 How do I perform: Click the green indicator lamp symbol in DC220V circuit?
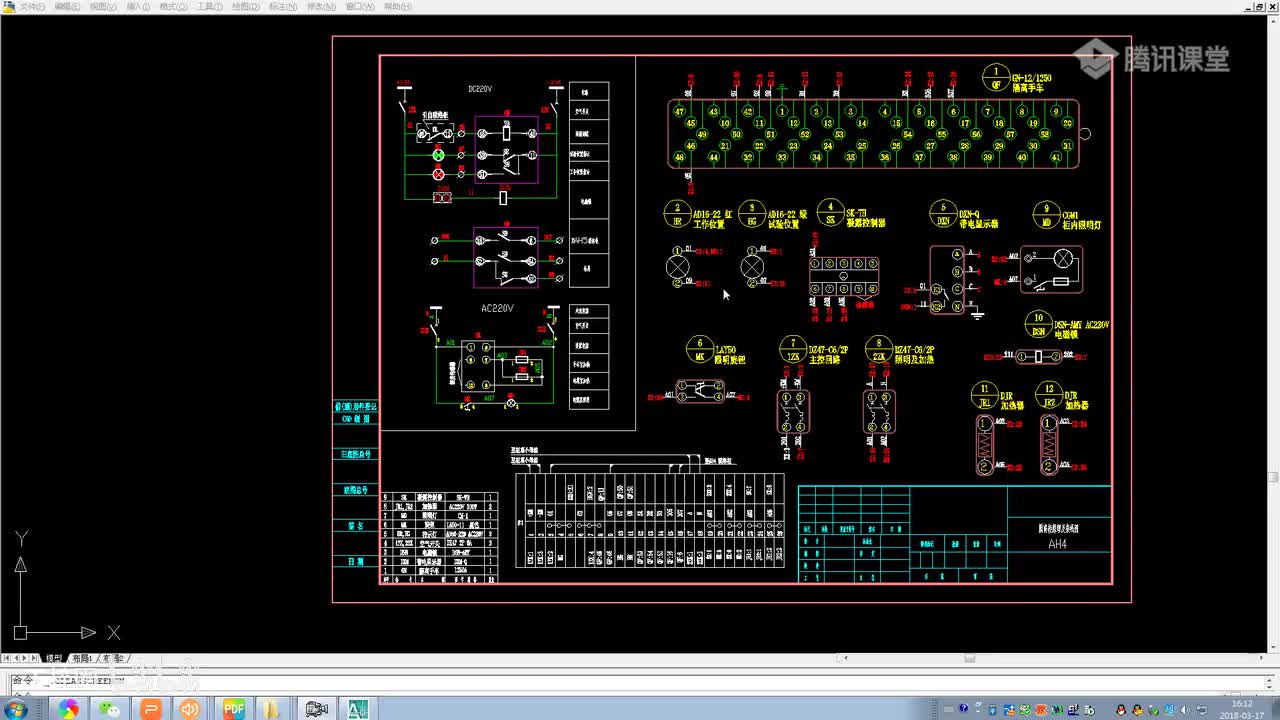[x=438, y=155]
